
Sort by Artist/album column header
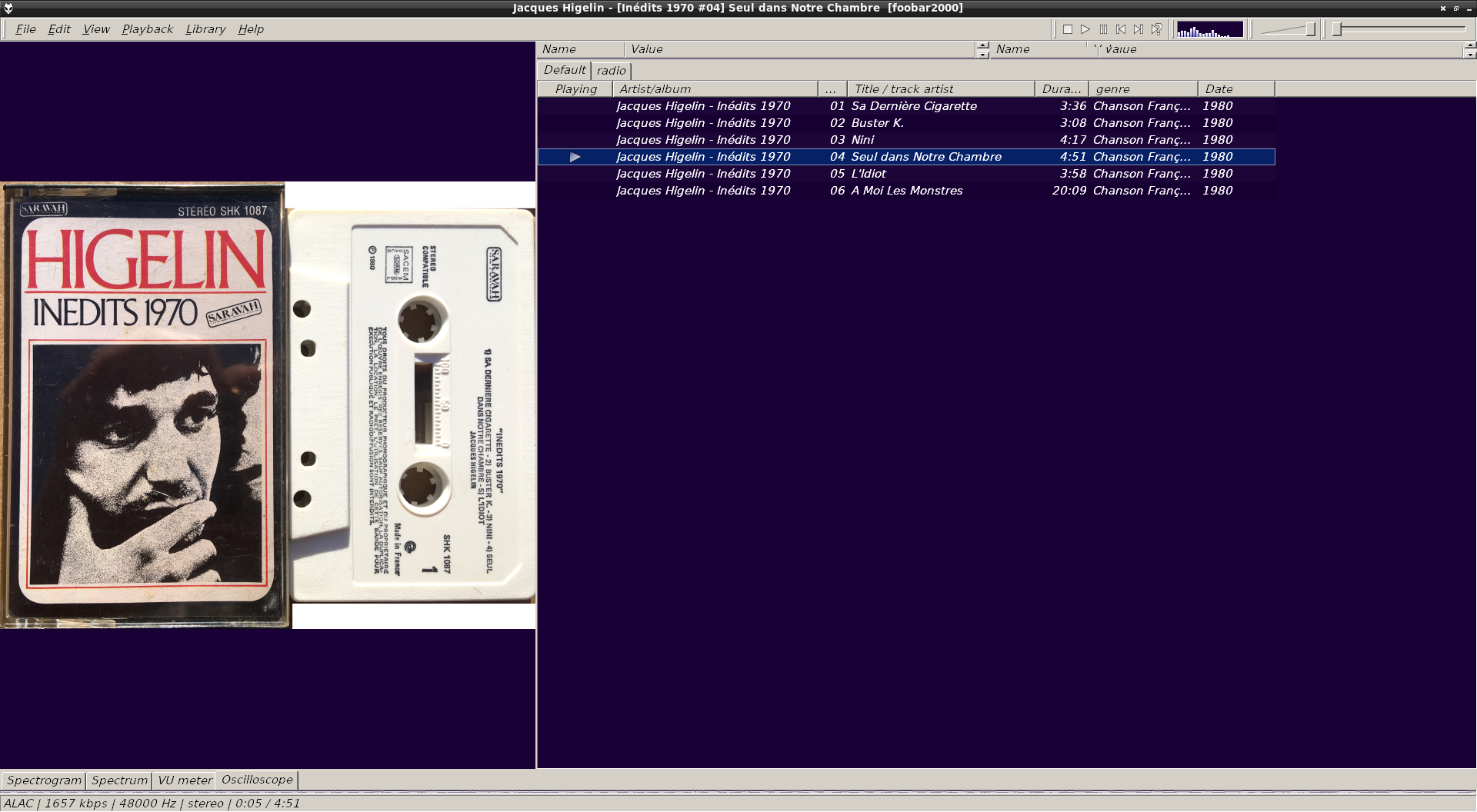pyautogui.click(x=715, y=89)
